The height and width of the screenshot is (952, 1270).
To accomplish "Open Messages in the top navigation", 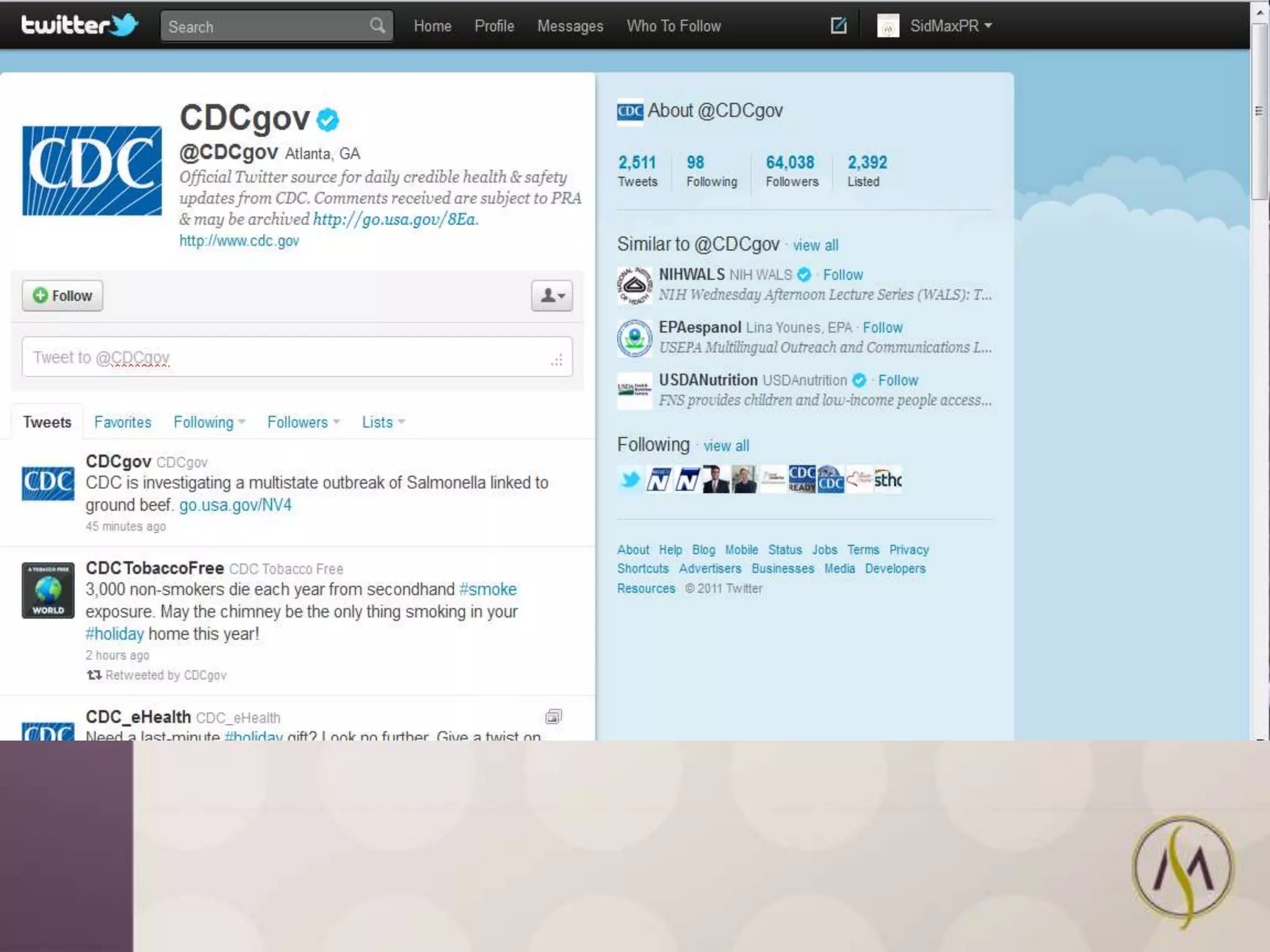I will [570, 26].
